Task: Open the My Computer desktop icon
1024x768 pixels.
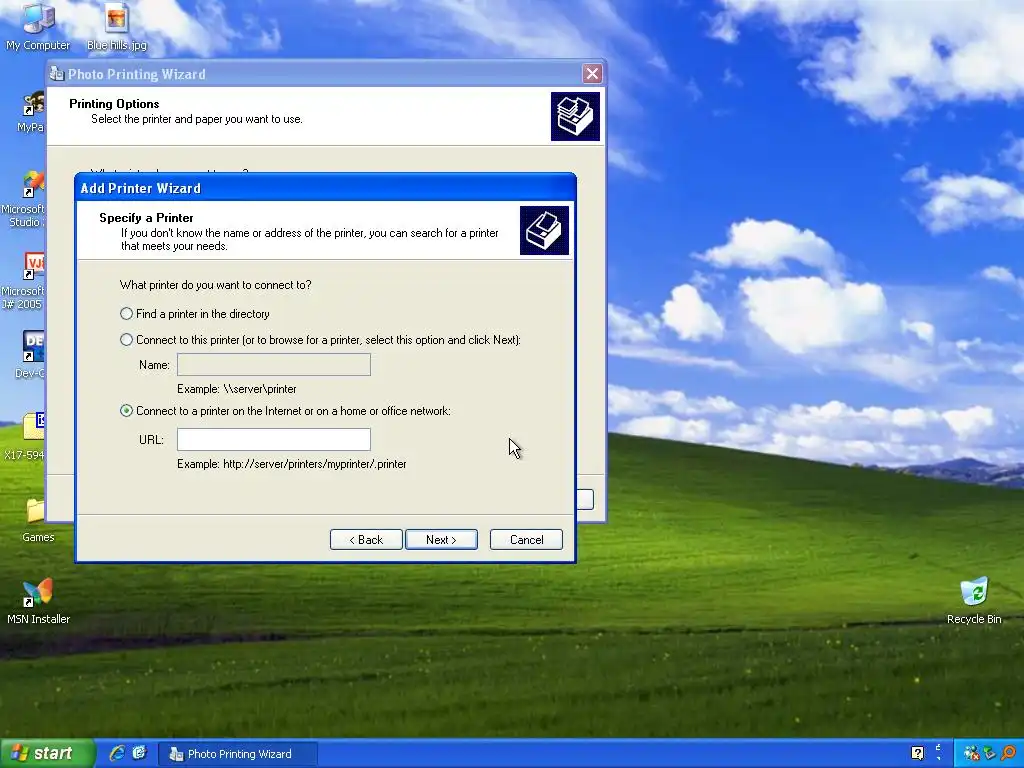Action: [38, 27]
